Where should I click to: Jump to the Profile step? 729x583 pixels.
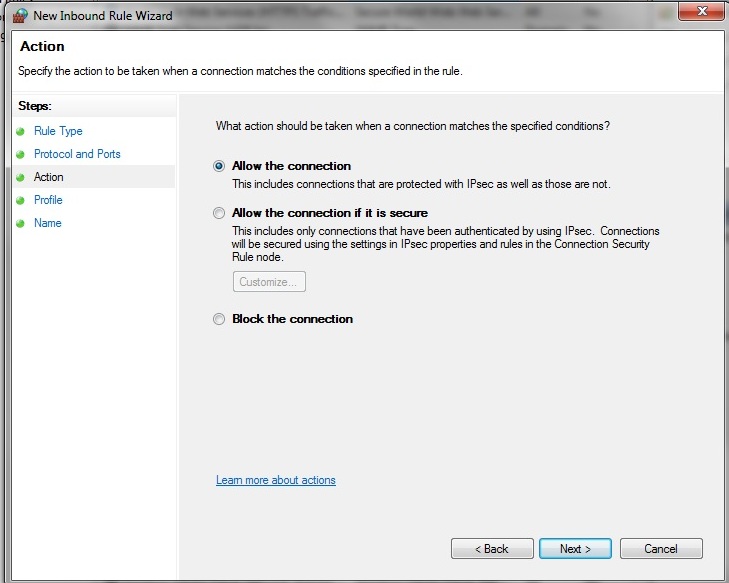coord(48,200)
